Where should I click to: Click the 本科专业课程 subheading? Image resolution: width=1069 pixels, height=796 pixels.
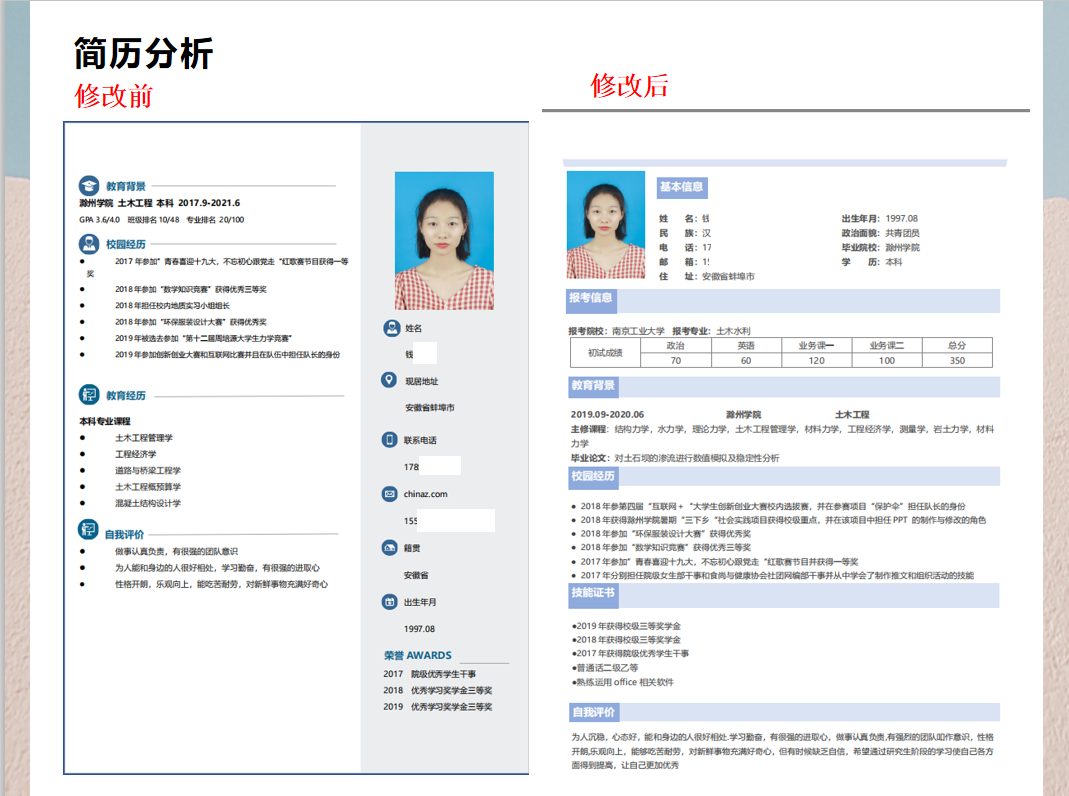(105, 421)
